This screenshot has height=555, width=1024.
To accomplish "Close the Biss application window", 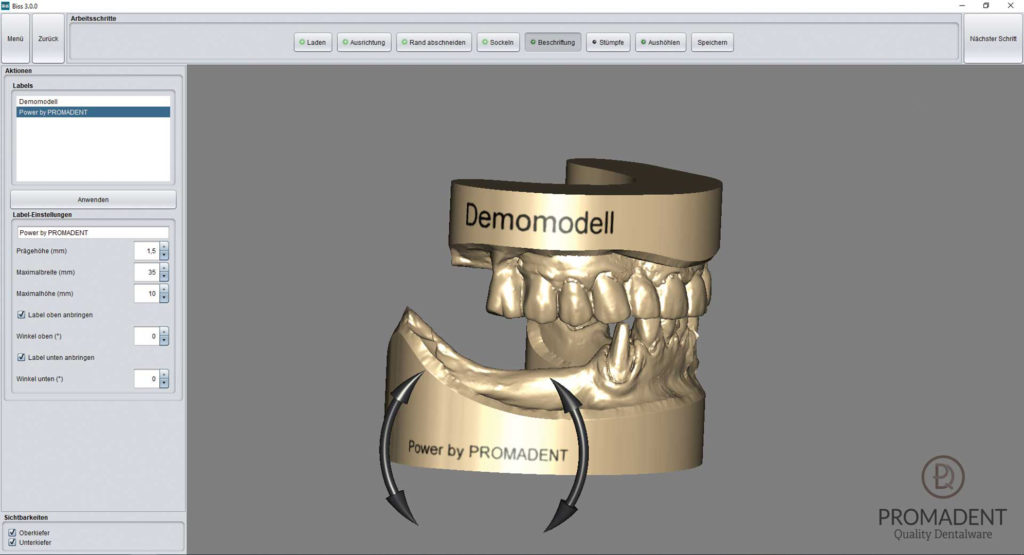I will [1011, 6].
